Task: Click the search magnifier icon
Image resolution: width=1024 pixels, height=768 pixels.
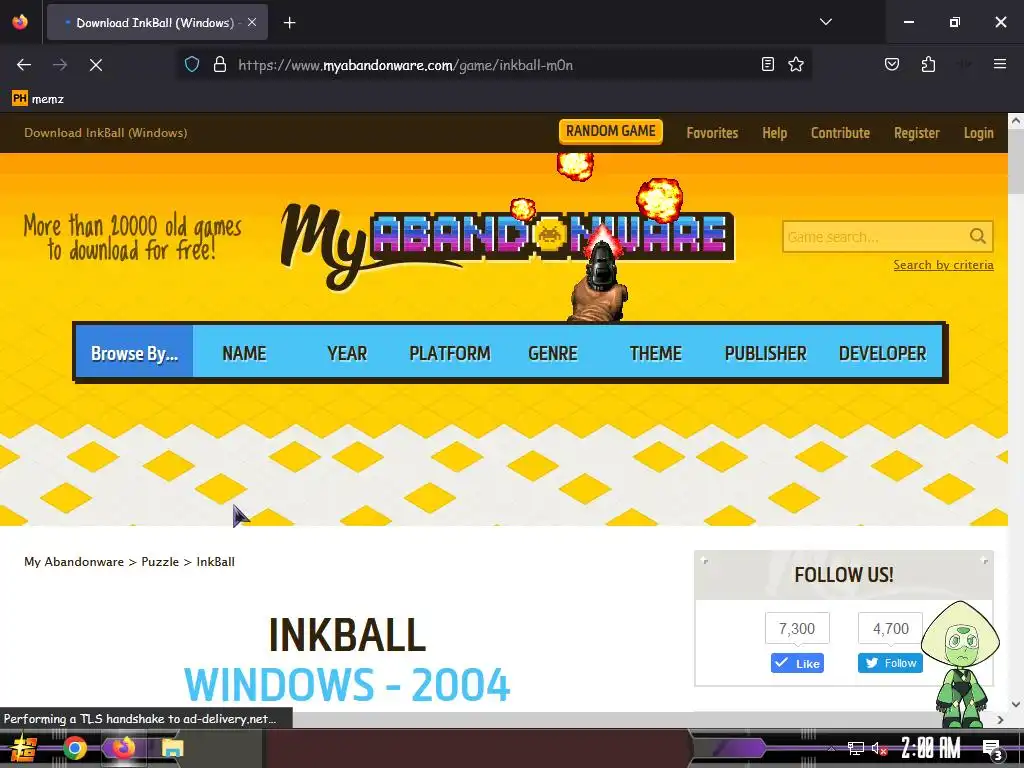Action: 978,236
